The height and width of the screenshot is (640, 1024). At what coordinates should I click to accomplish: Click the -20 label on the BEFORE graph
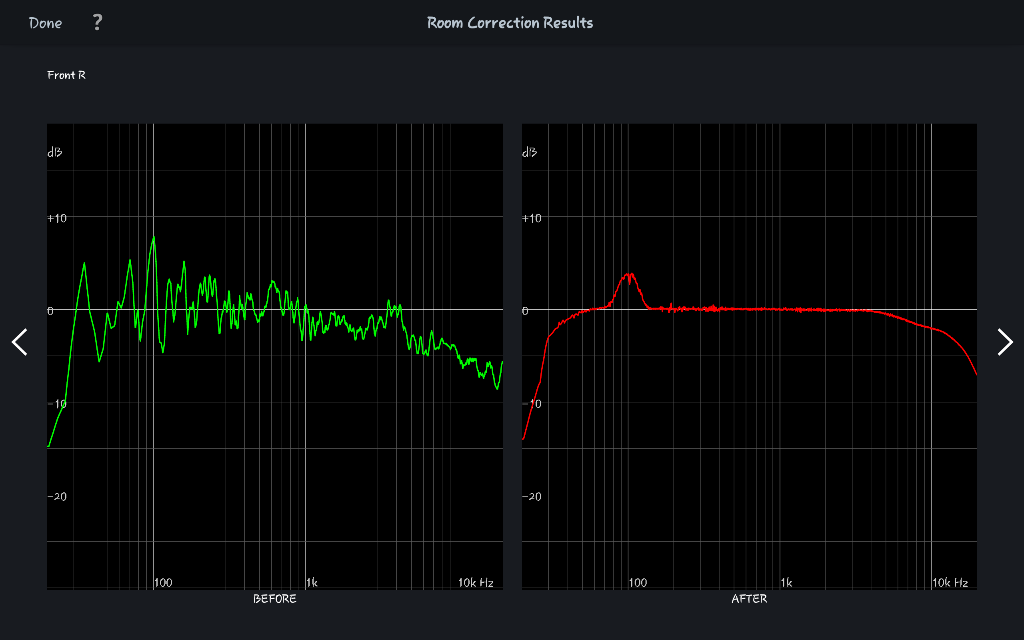click(57, 496)
